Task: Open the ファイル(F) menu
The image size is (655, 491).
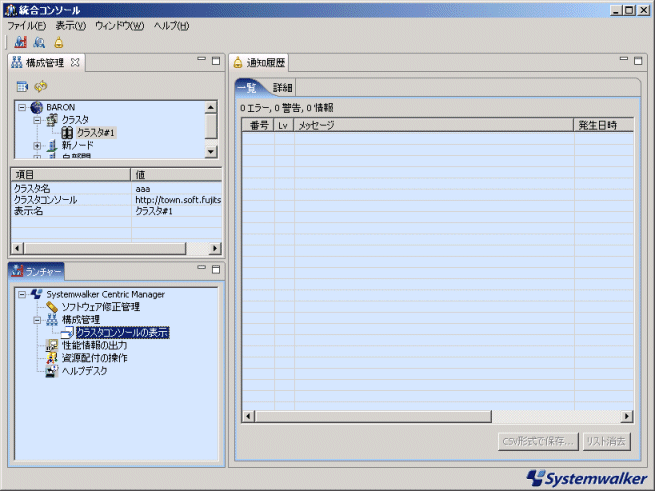Action: 26,26
